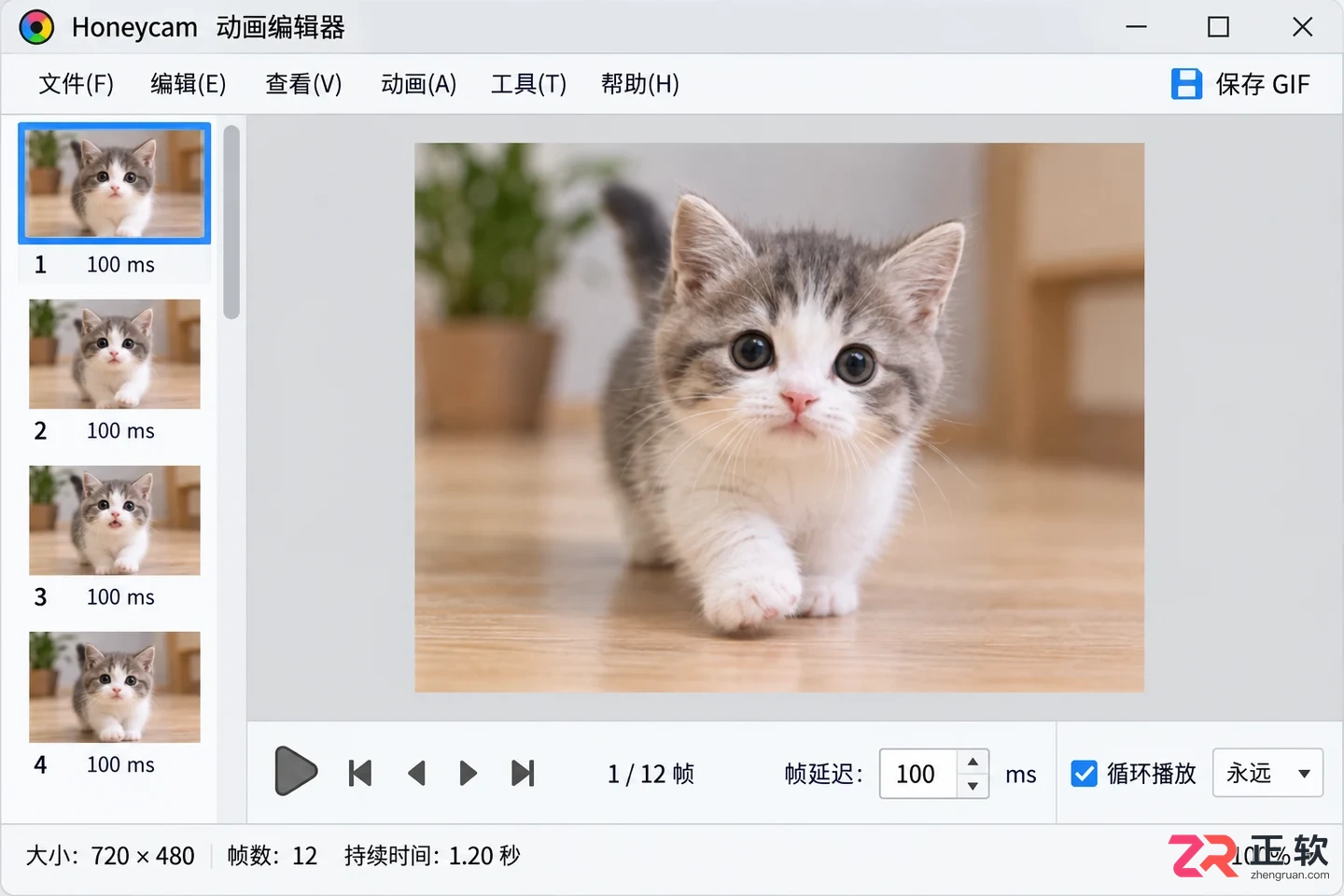
Task: Open the 永远 loop count dropdown
Action: pyautogui.click(x=1267, y=773)
